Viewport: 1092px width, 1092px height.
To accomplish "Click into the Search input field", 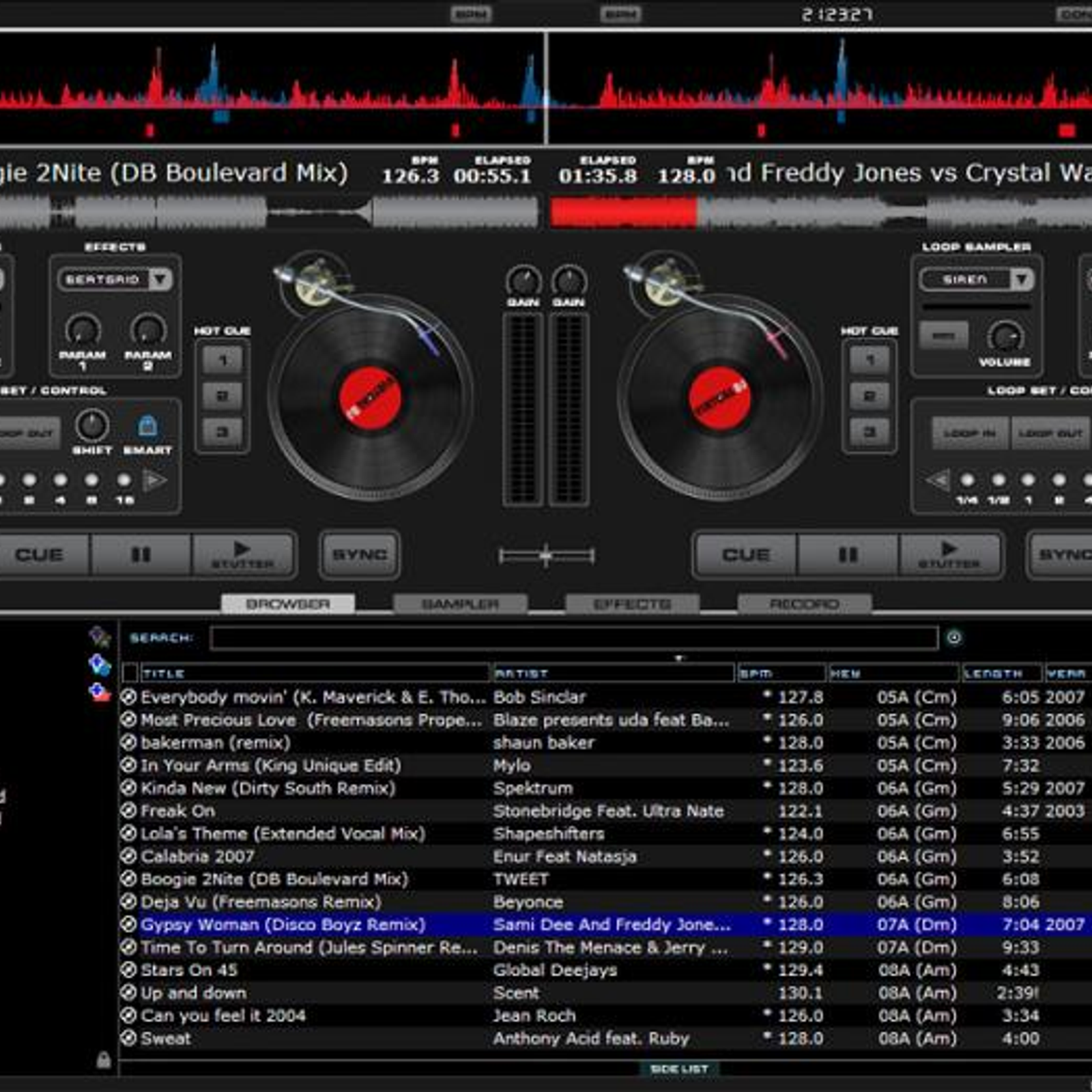I will point(574,637).
